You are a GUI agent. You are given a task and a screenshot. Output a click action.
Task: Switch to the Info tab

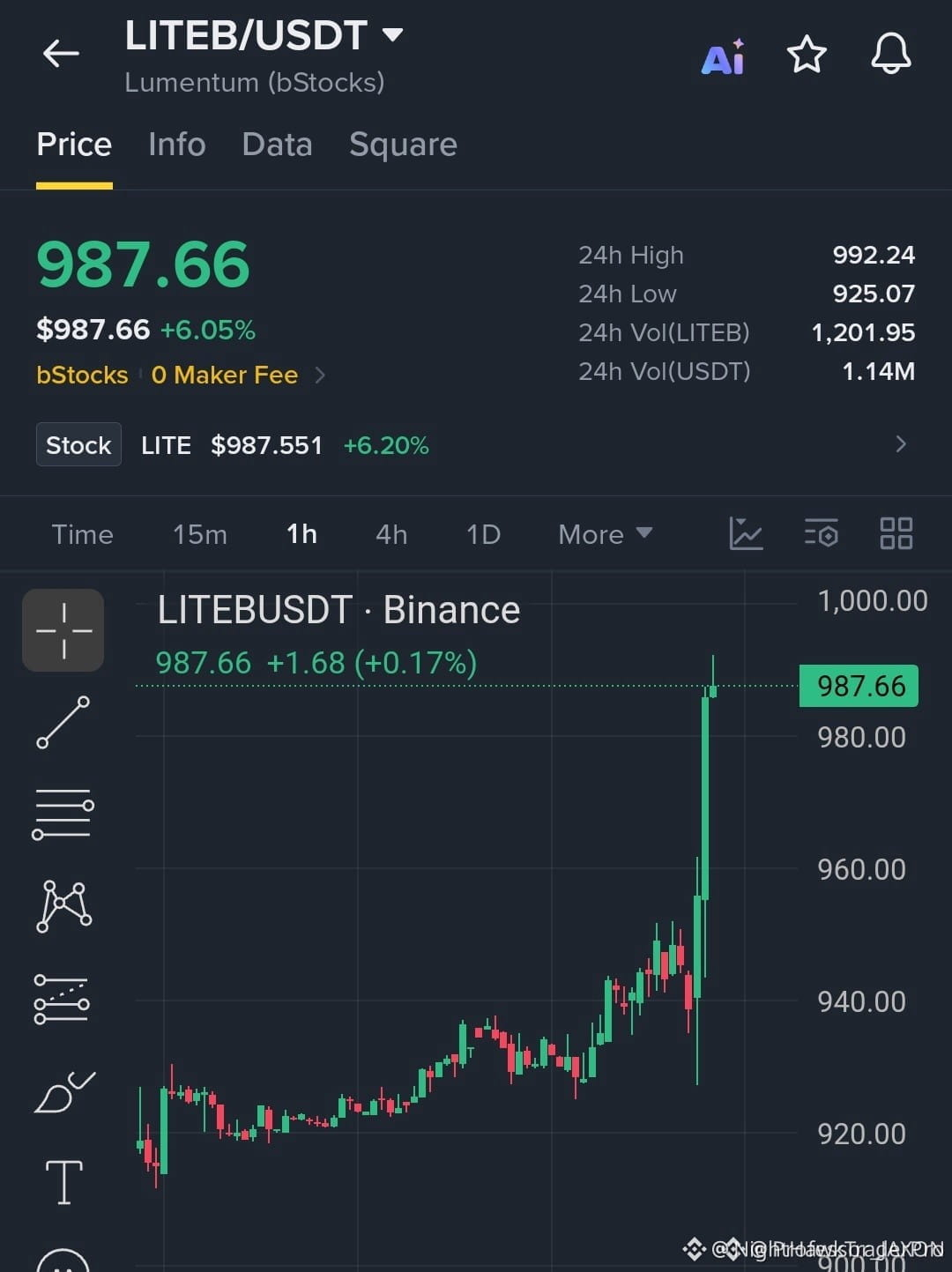[x=176, y=145]
